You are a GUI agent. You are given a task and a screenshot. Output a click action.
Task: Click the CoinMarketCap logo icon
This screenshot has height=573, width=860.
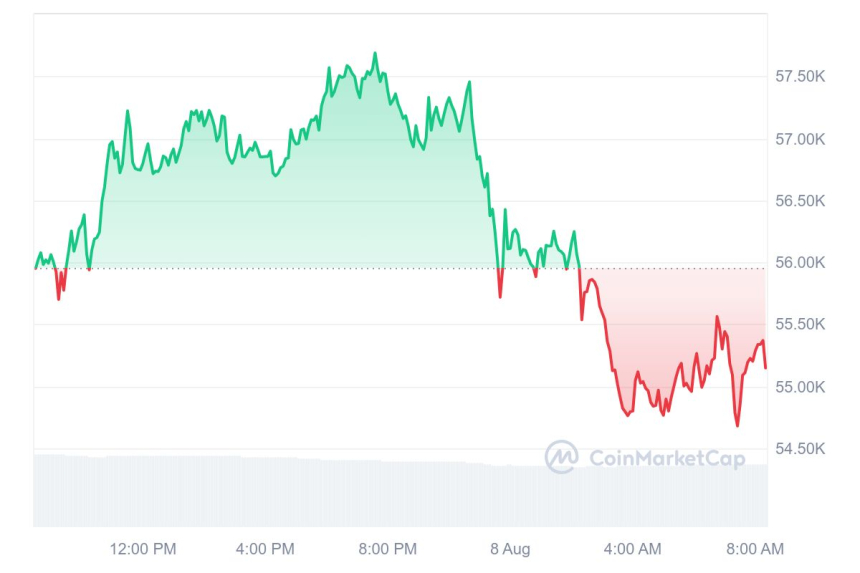[562, 457]
